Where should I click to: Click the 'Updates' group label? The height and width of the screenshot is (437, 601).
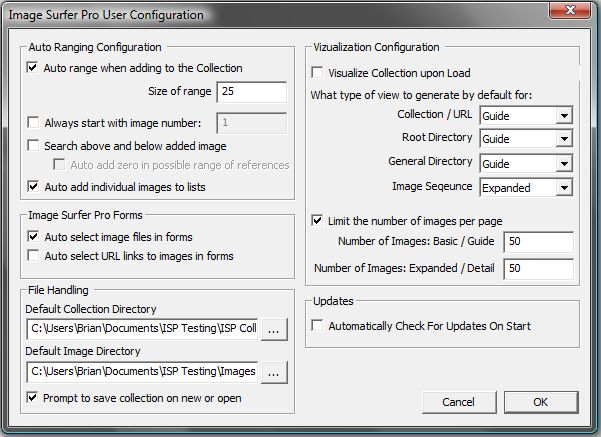click(333, 301)
